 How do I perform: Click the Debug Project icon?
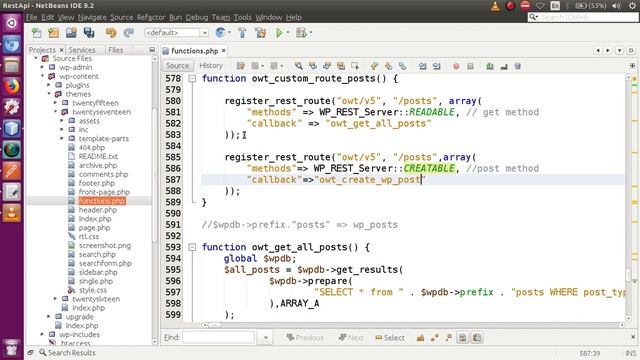tap(301, 33)
